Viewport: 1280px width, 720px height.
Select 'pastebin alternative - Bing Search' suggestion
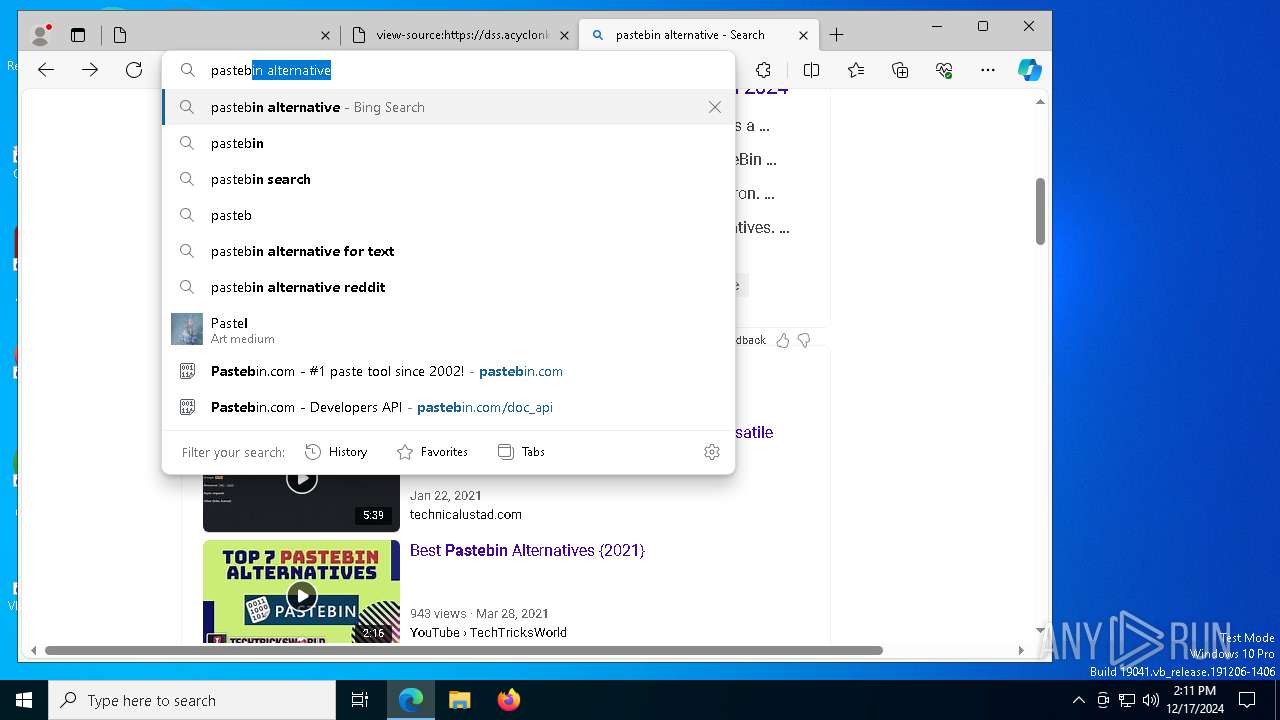tap(448, 107)
